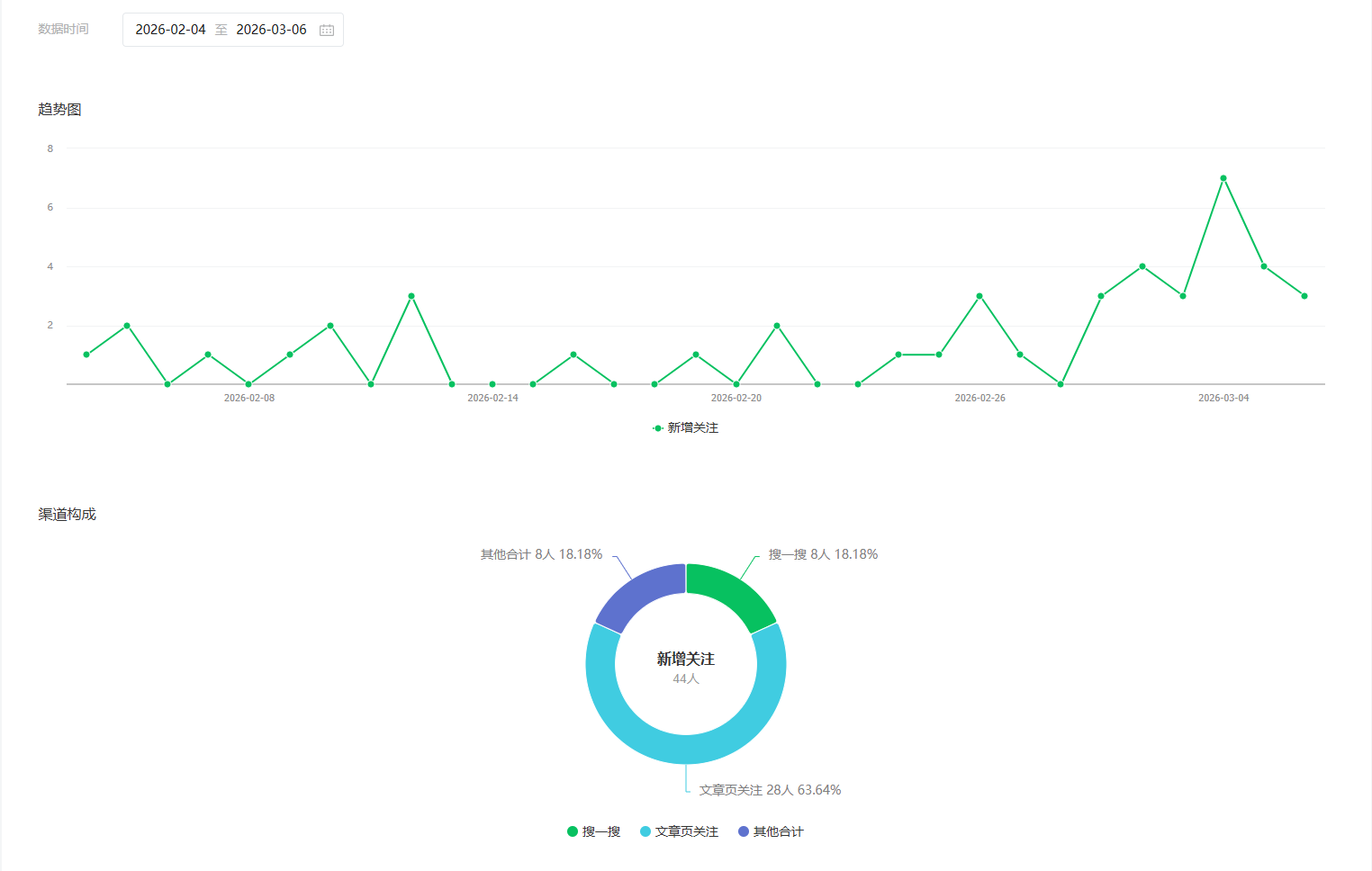Click the 2026-02-08 x-axis label

point(249,398)
